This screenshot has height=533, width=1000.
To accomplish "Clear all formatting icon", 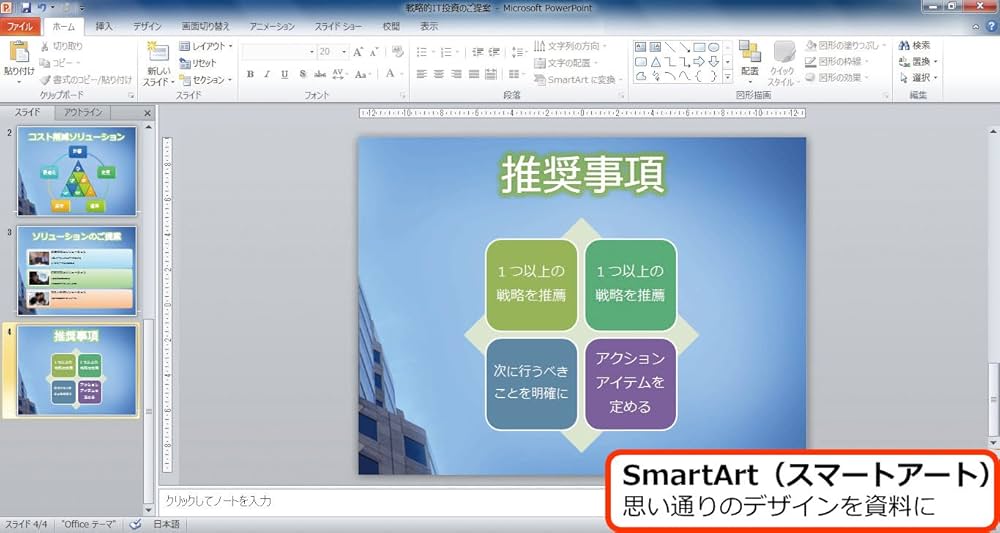I will (x=398, y=52).
